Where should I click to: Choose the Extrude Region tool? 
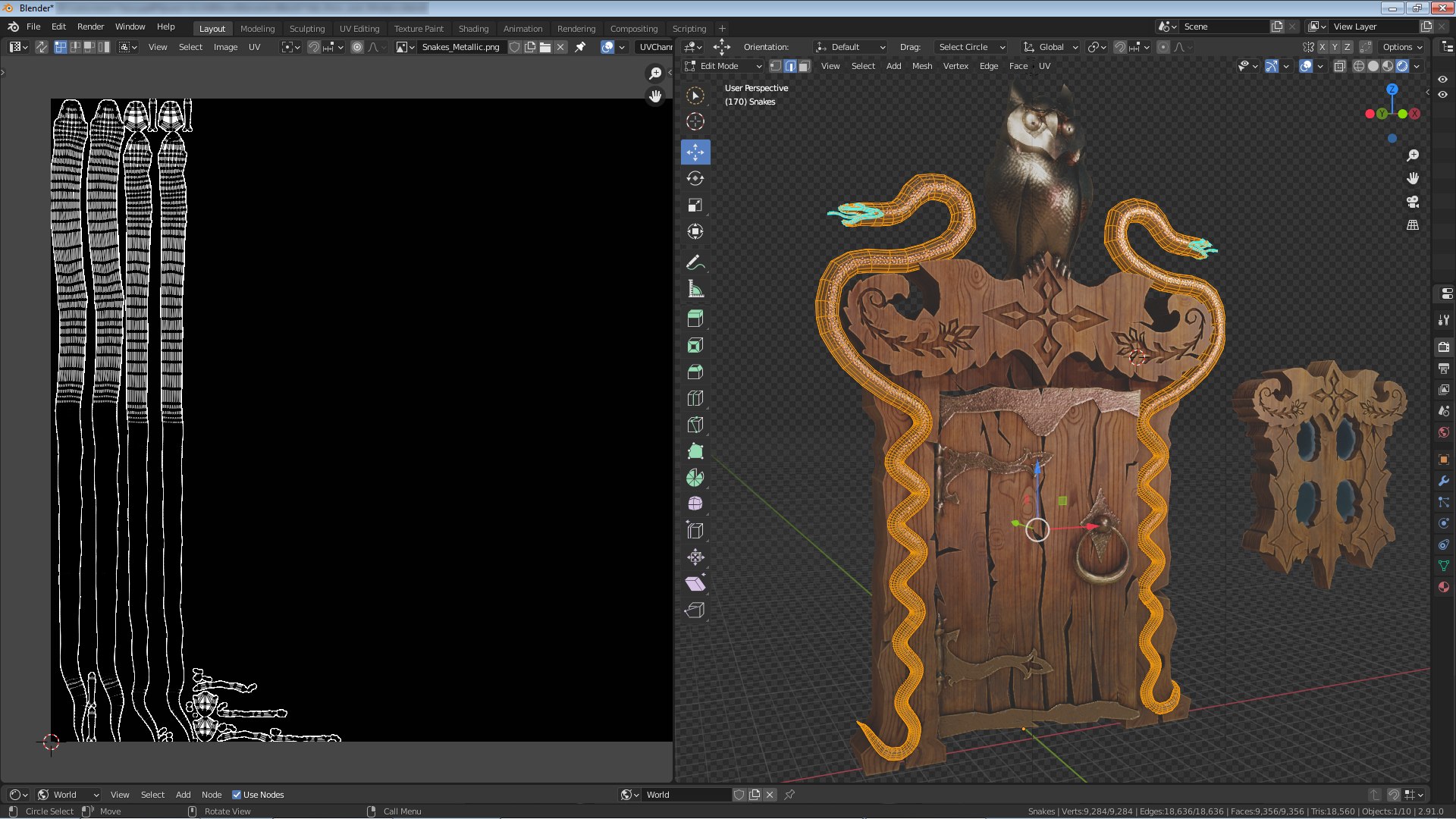pyautogui.click(x=695, y=318)
